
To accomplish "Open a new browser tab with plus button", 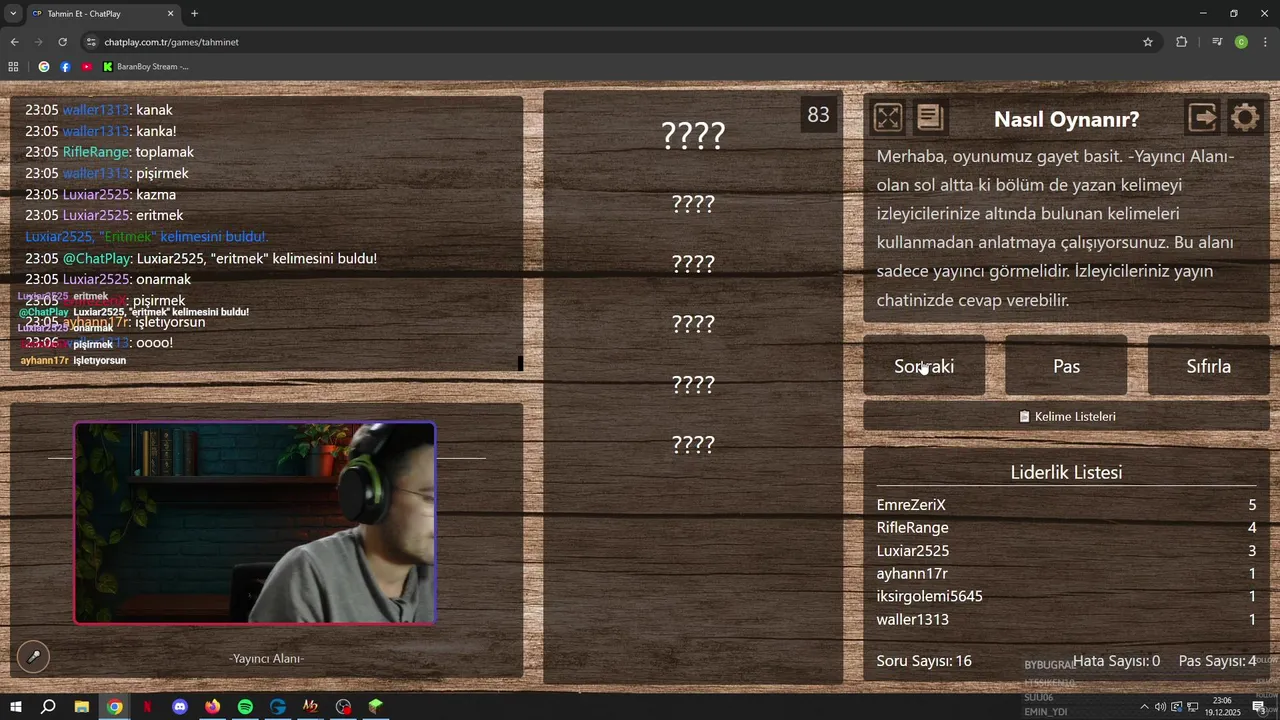I will tap(194, 14).
